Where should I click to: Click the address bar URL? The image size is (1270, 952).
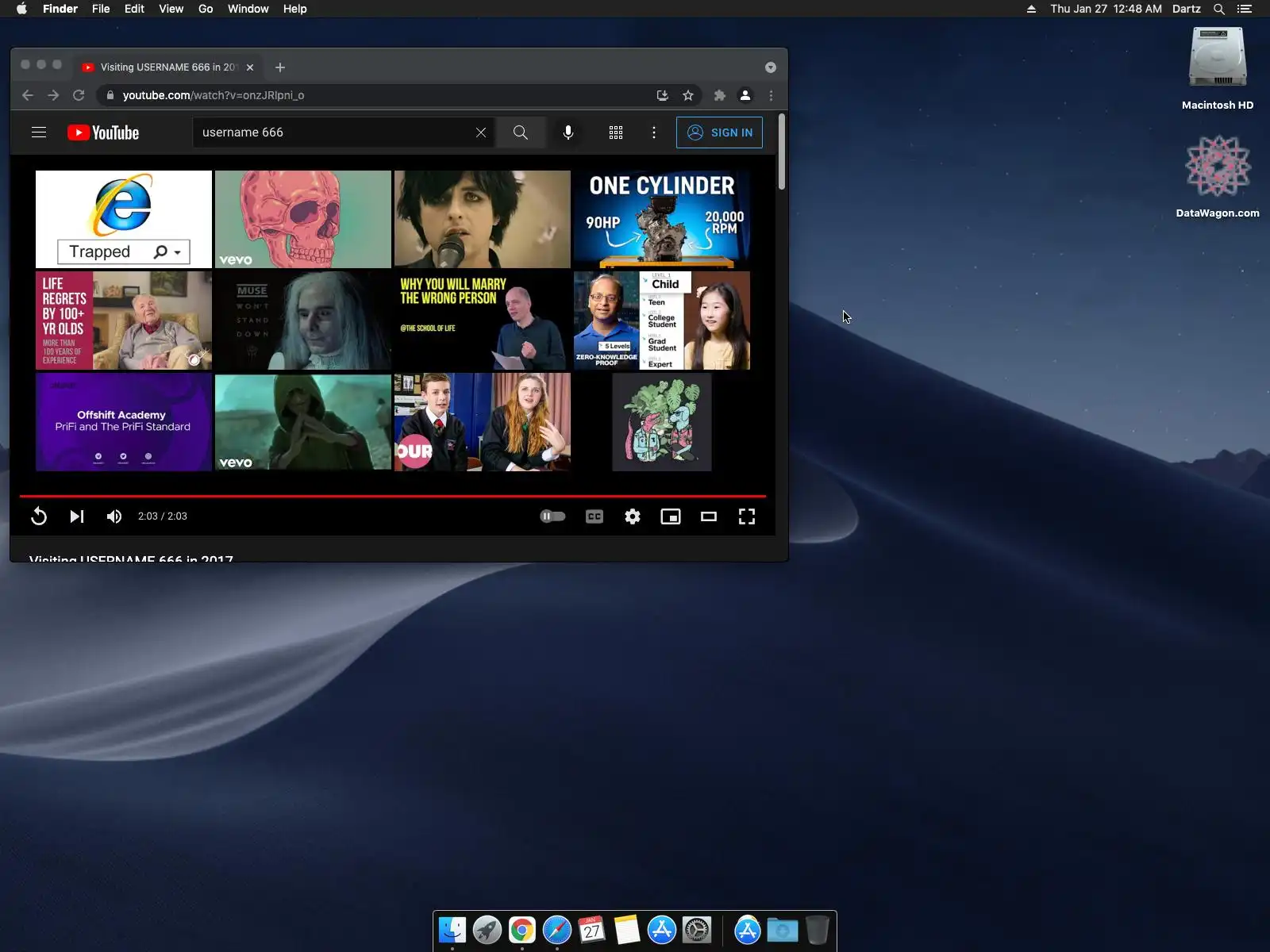click(214, 95)
